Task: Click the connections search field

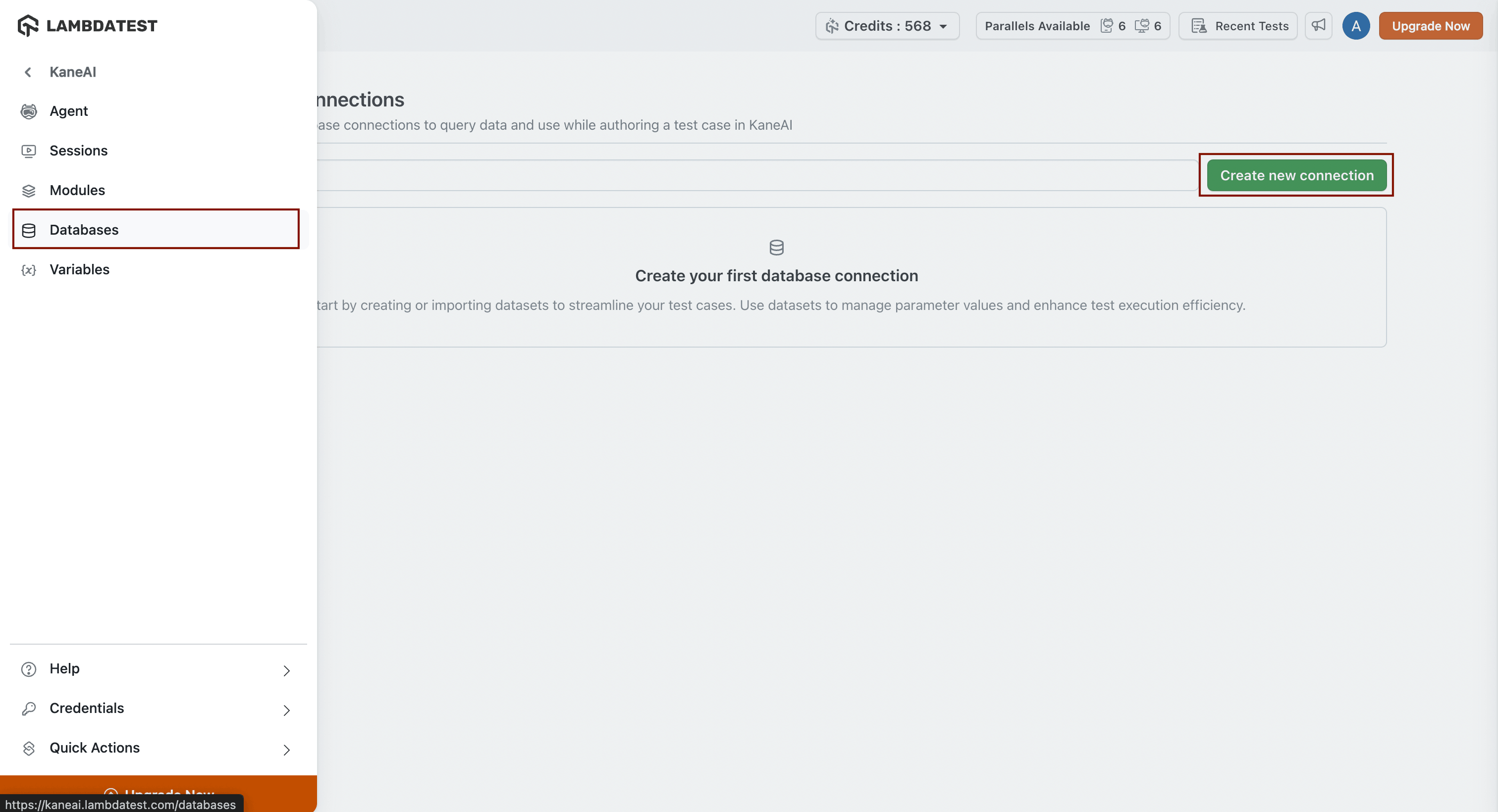Action: tap(756, 175)
